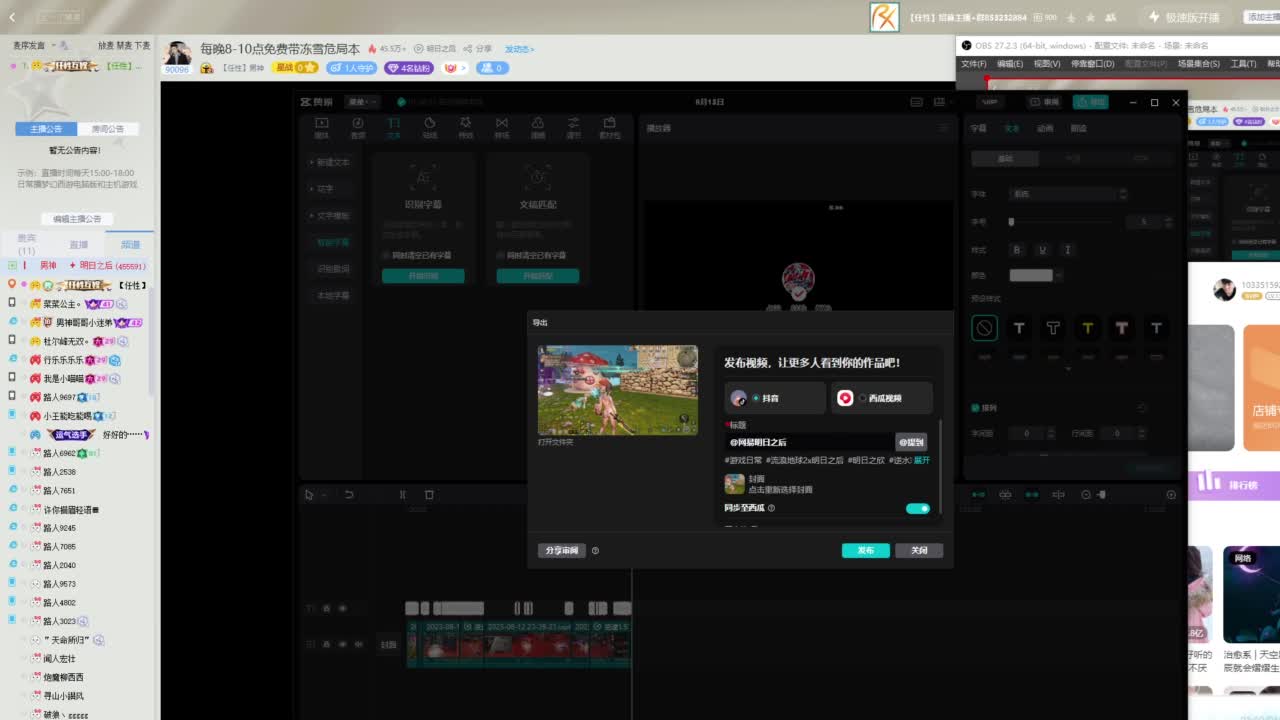Screen dimensions: 1280x720
Task: Open the 特效 effects tab in editor
Action: click(x=465, y=128)
